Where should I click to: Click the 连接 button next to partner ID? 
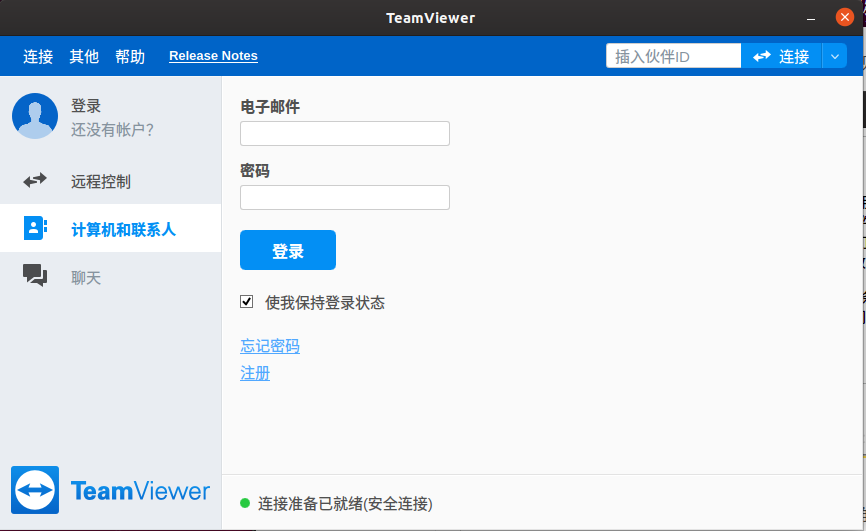781,56
